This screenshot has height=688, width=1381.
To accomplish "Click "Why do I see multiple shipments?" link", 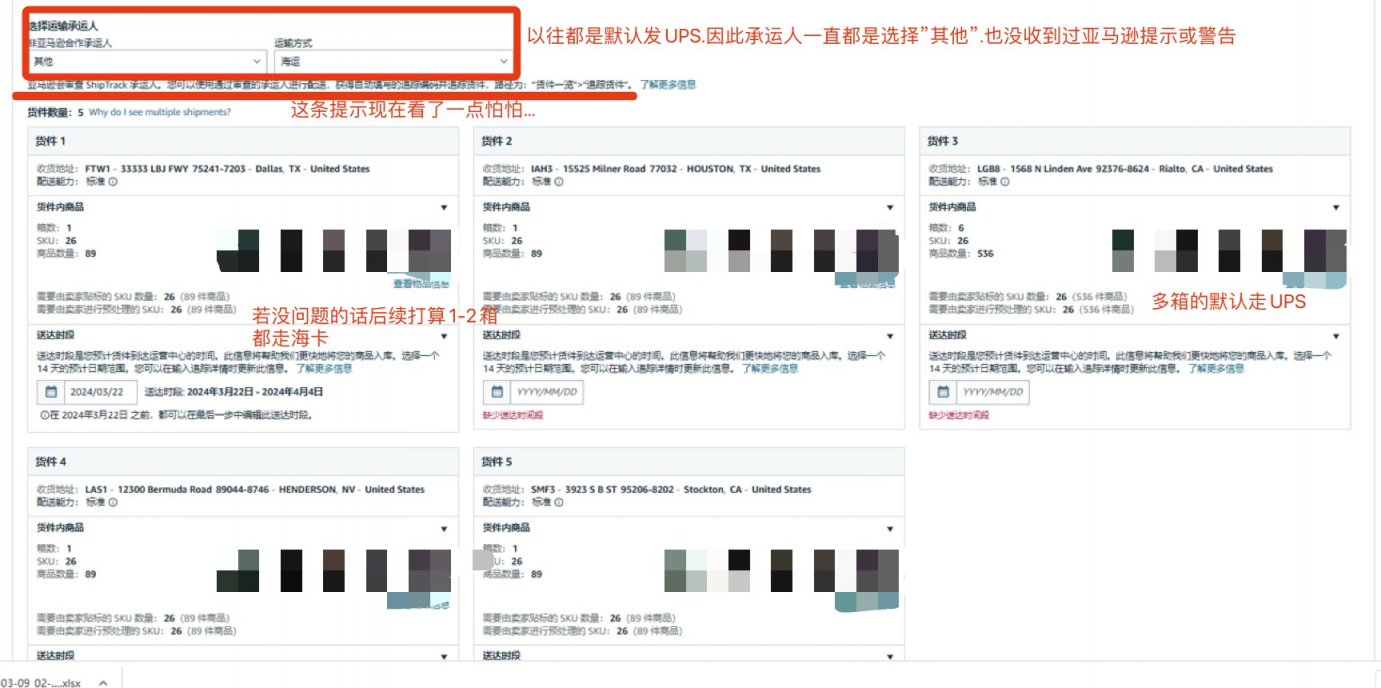I will (160, 112).
